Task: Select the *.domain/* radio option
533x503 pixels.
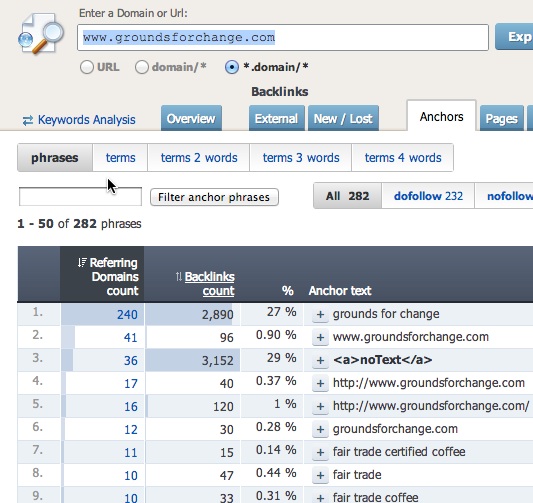Action: pyautogui.click(x=231, y=67)
